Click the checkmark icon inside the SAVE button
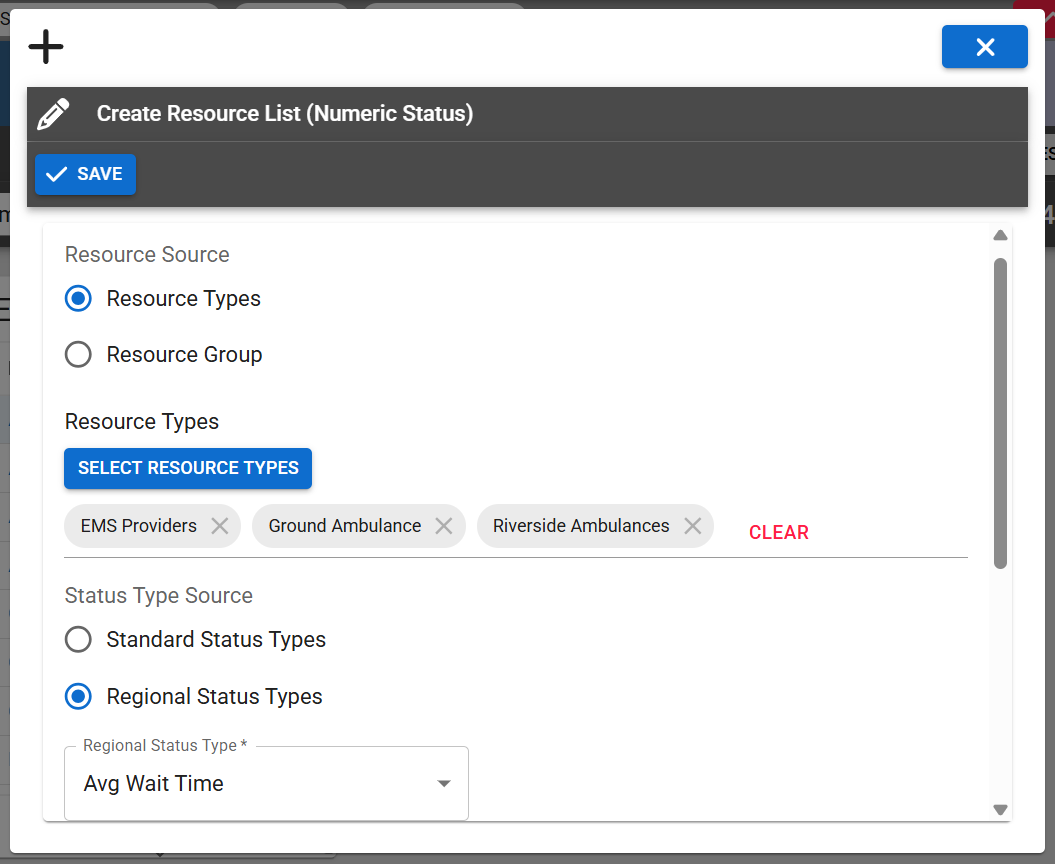 pyautogui.click(x=58, y=174)
